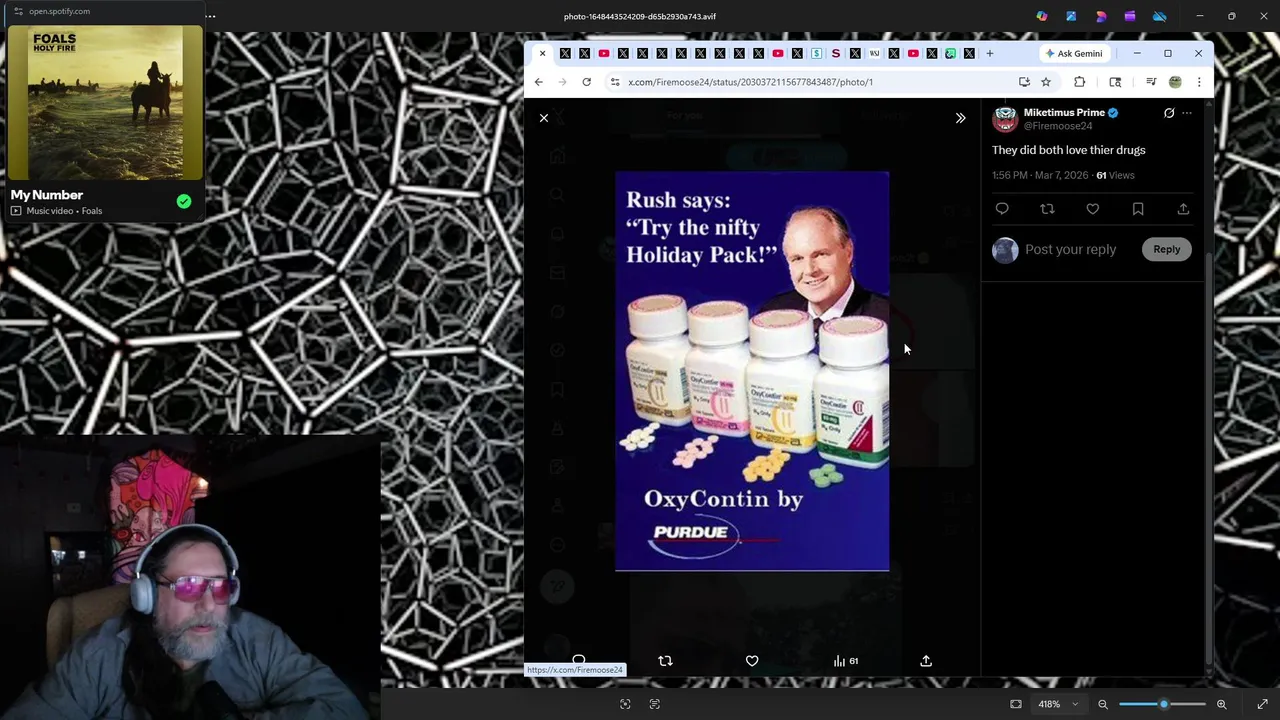Click the fit-to-window icon beside 418%
The image size is (1280, 720).
(x=1016, y=704)
